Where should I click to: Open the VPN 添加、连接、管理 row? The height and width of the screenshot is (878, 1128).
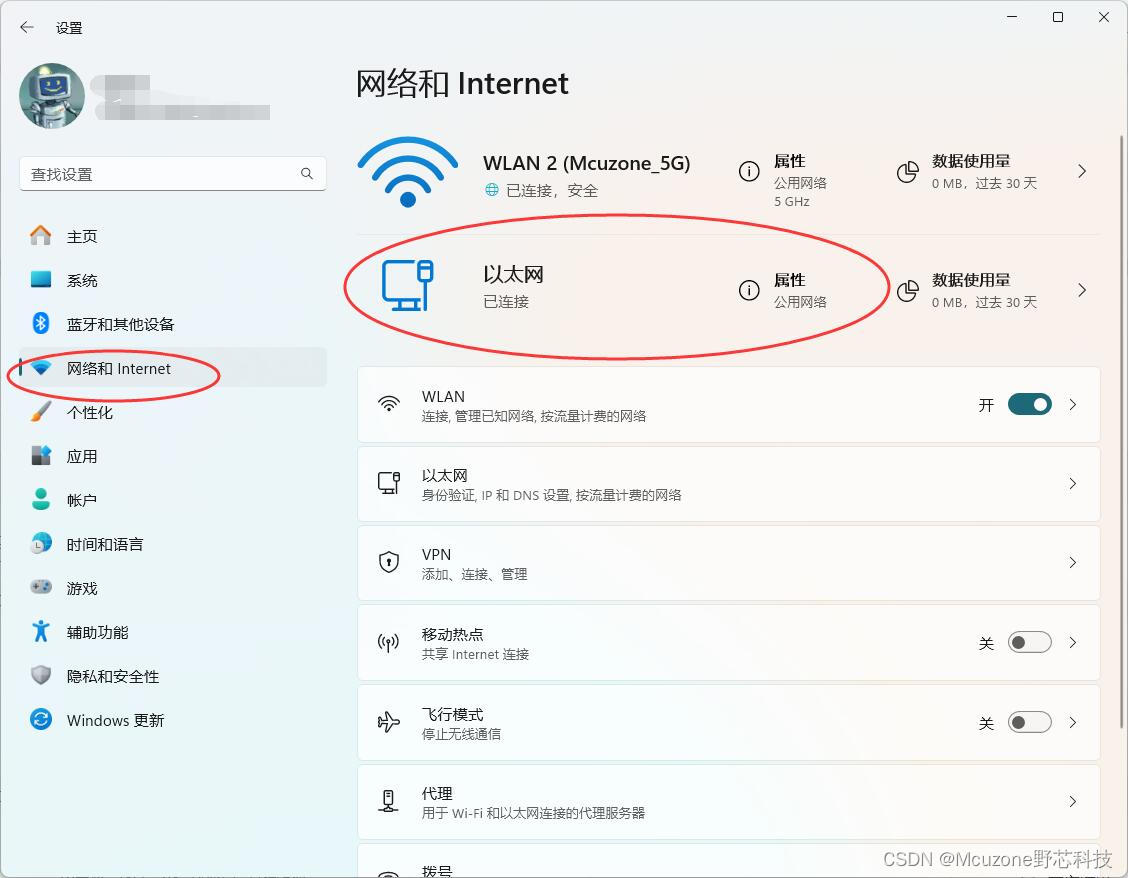click(729, 563)
